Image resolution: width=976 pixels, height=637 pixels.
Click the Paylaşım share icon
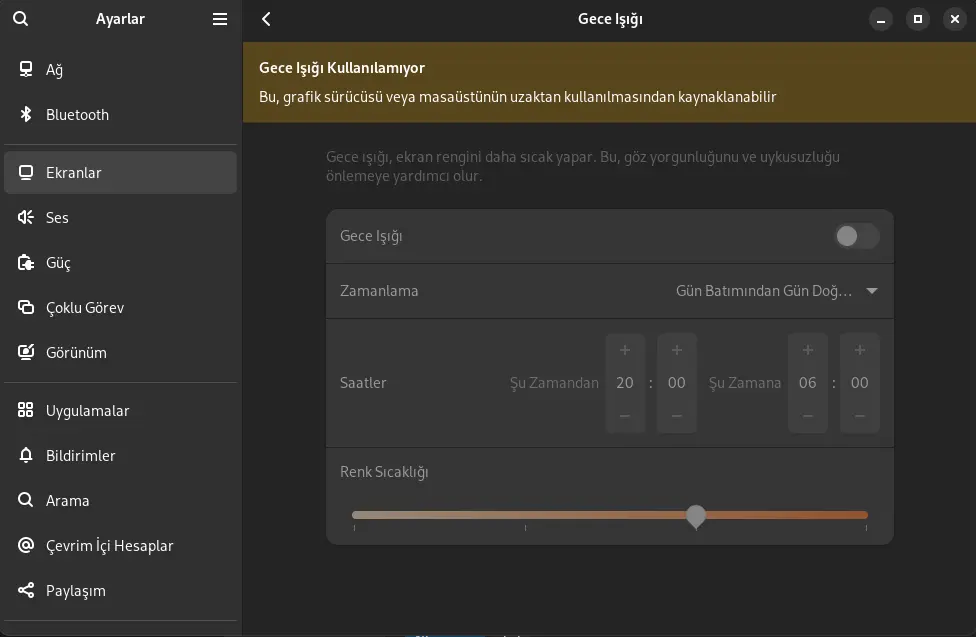click(x=26, y=590)
